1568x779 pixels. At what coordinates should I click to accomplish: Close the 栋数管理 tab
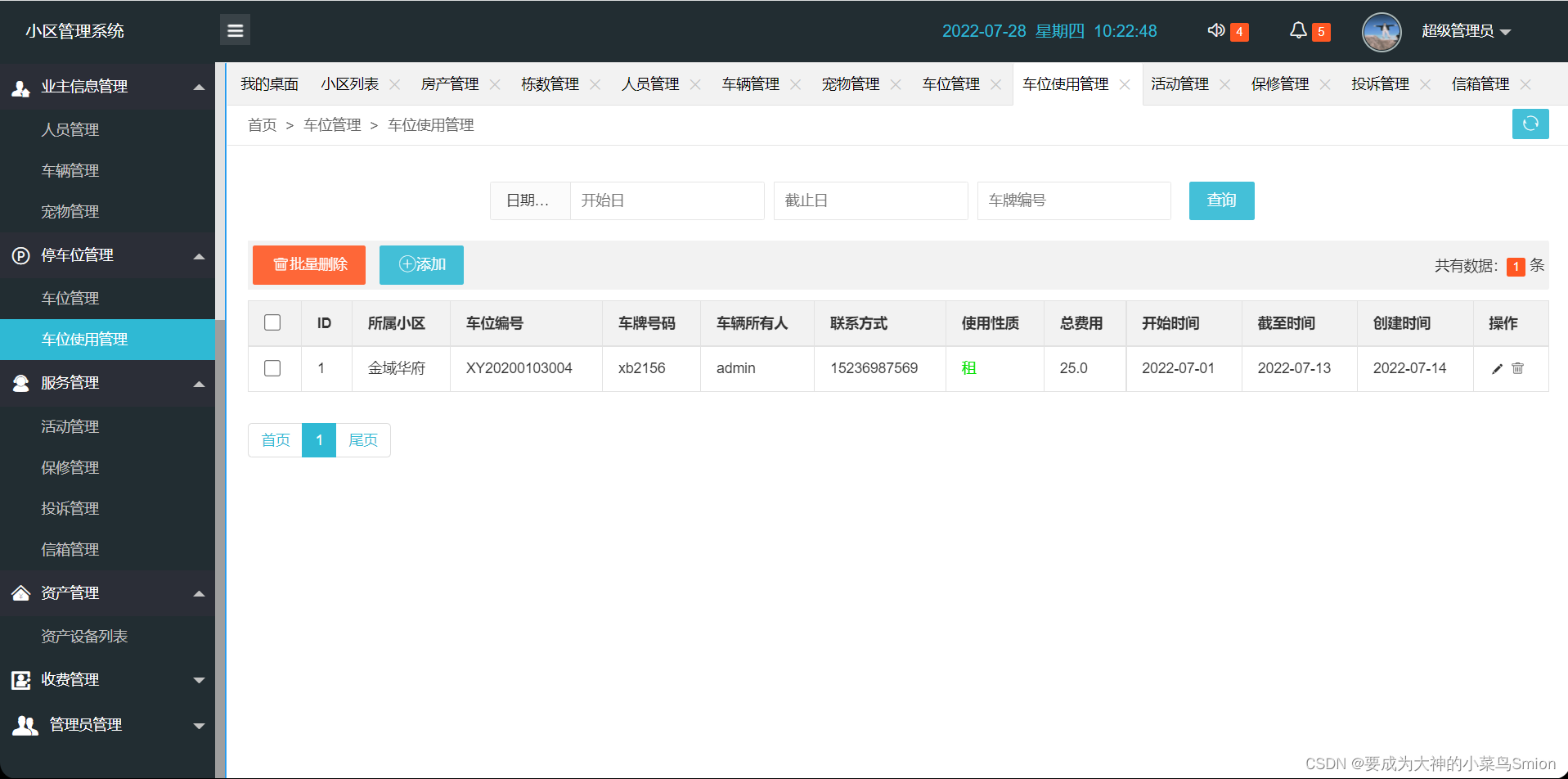coord(595,84)
